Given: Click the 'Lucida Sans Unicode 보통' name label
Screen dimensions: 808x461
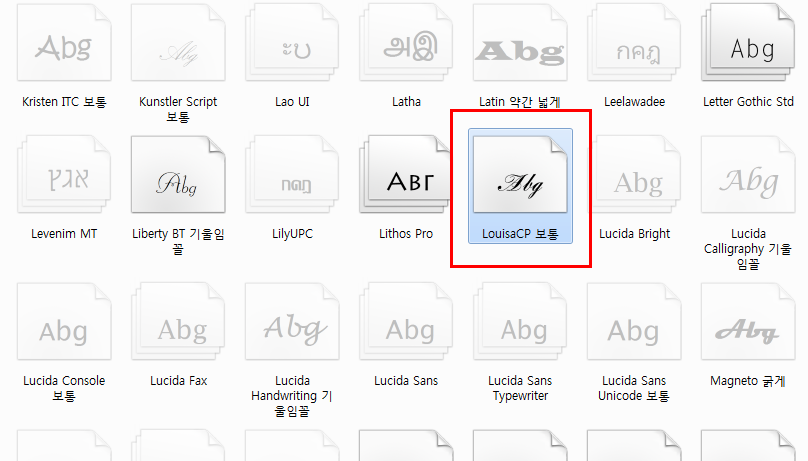Looking at the screenshot, I should click(634, 388).
